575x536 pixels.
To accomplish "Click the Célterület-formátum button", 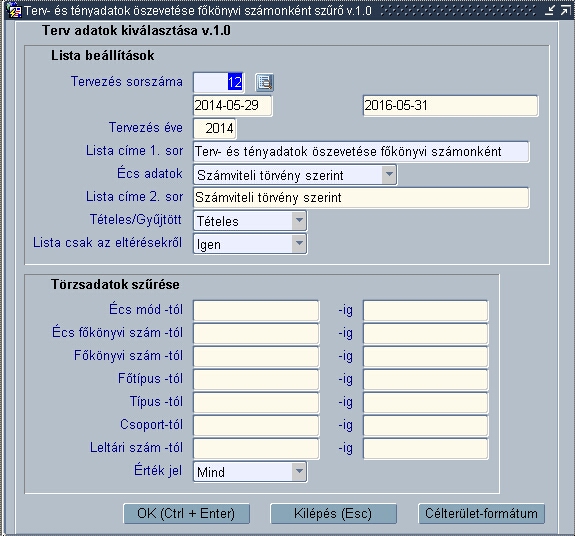I will tap(481, 513).
